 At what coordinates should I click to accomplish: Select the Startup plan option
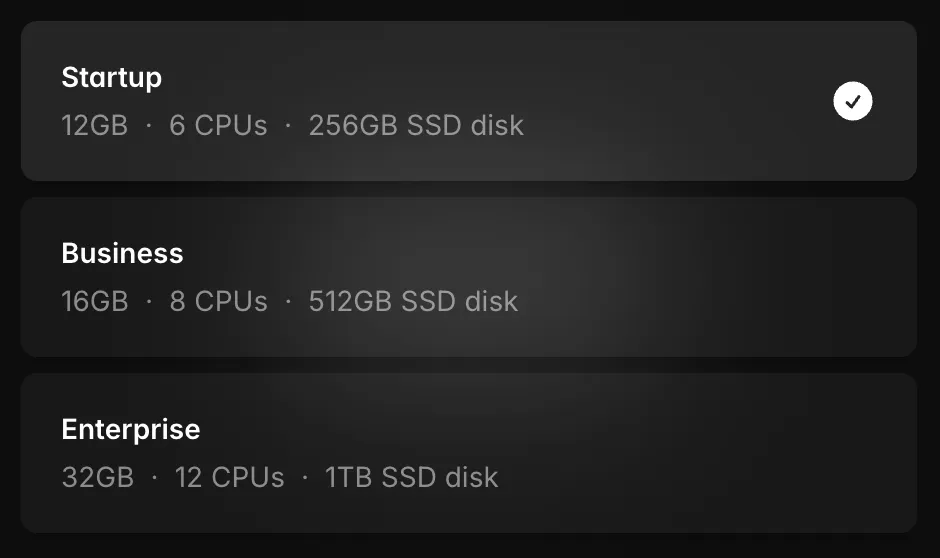(468, 101)
